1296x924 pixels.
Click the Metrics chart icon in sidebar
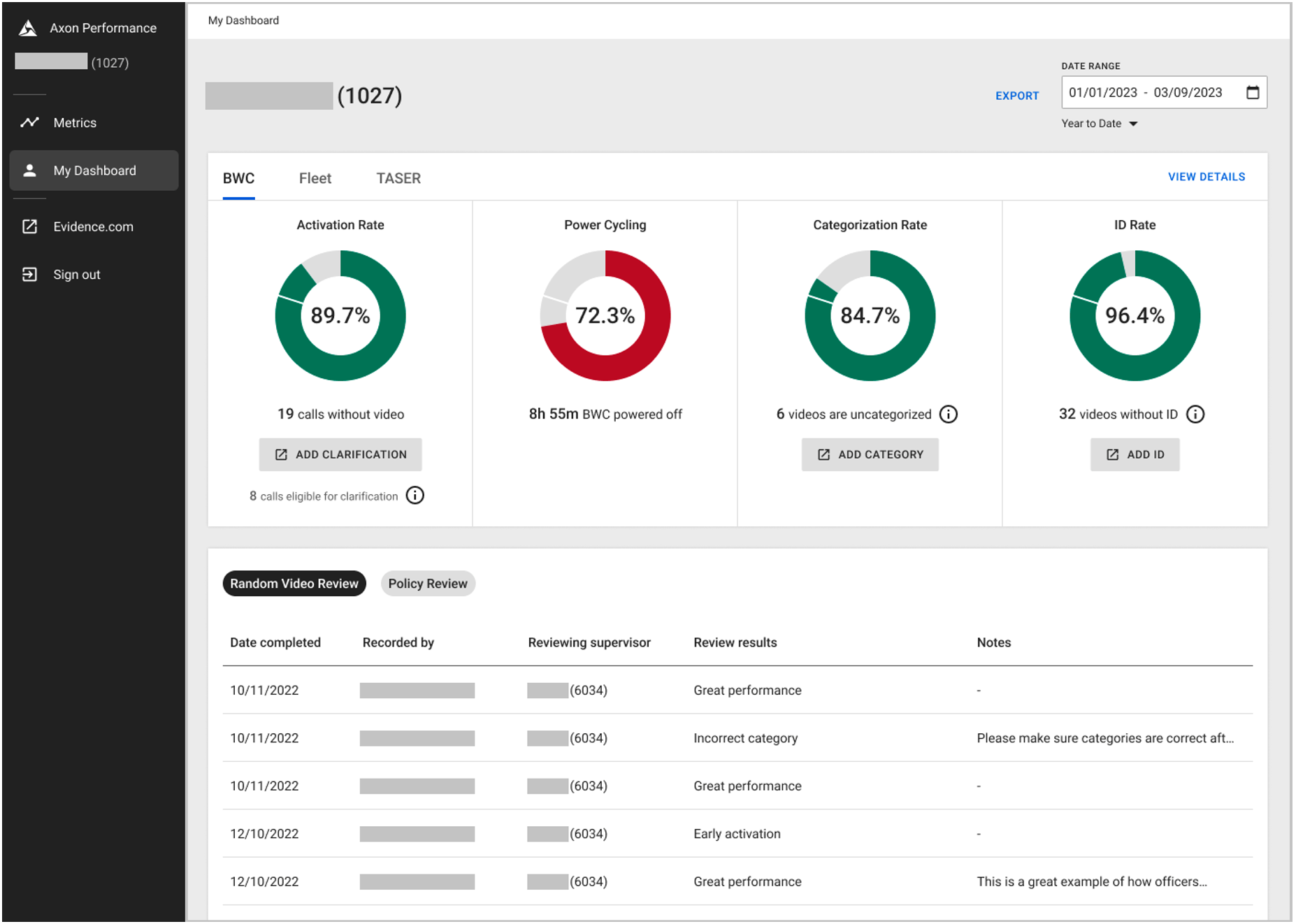[x=29, y=122]
